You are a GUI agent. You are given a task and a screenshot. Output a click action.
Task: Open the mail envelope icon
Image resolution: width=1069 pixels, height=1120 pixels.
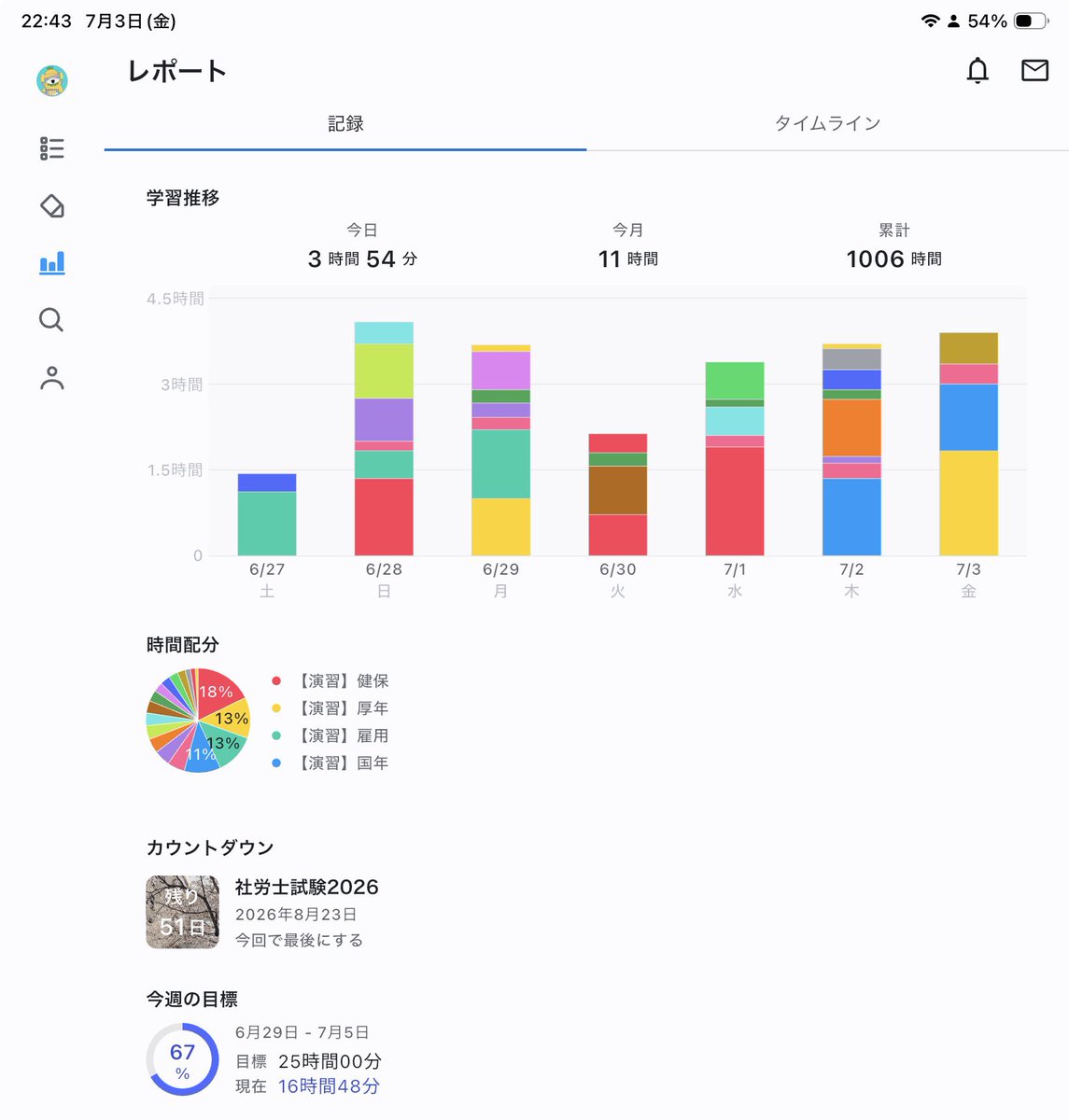click(x=1034, y=70)
